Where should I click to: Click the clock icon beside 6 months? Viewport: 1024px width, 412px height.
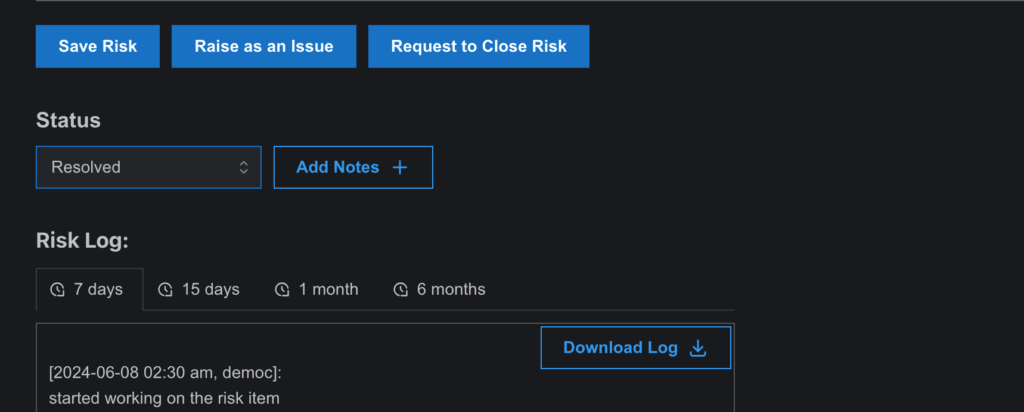400,289
